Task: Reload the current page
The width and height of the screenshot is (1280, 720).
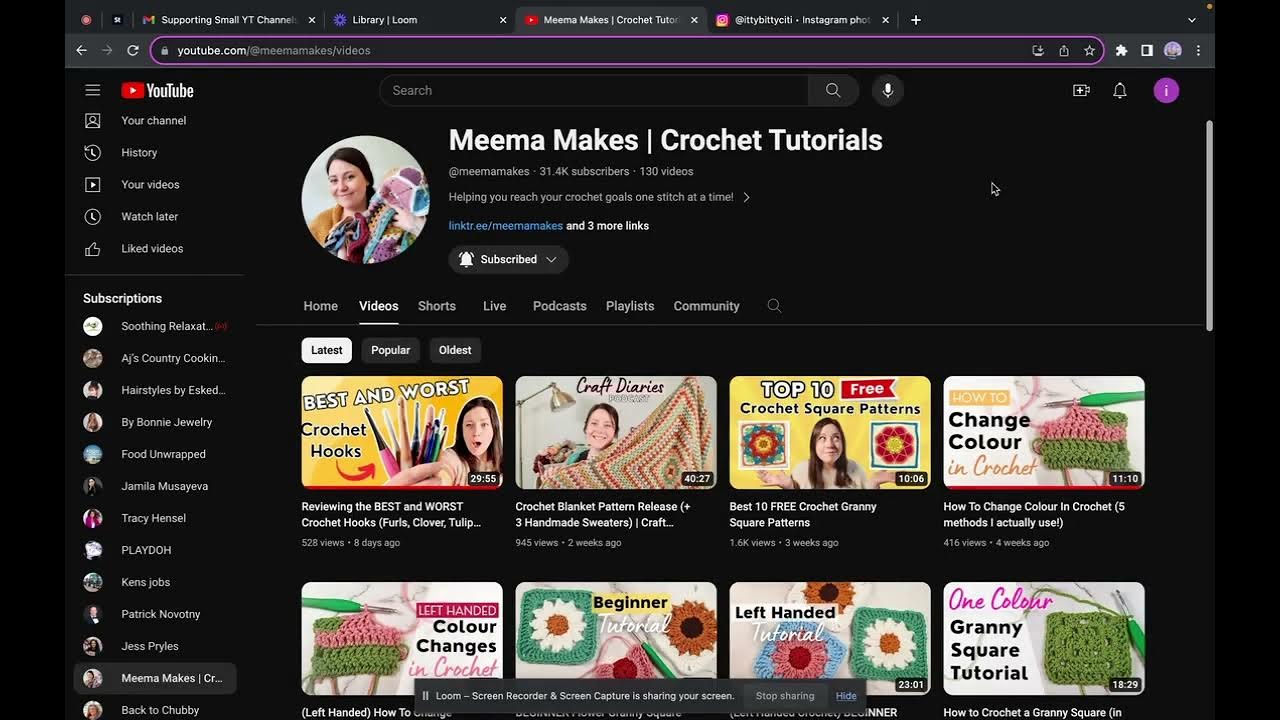Action: click(x=132, y=50)
